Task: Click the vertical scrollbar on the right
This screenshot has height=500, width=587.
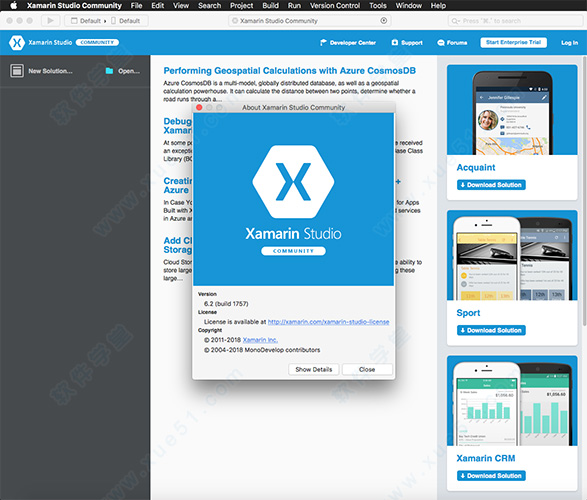Action: tap(584, 191)
